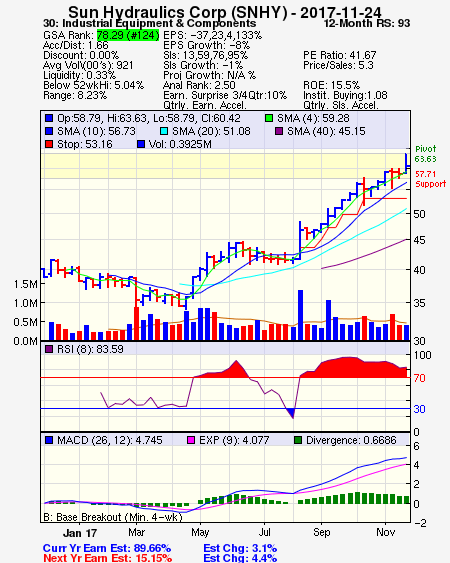Click the blue 30 oversold level label

point(419,409)
